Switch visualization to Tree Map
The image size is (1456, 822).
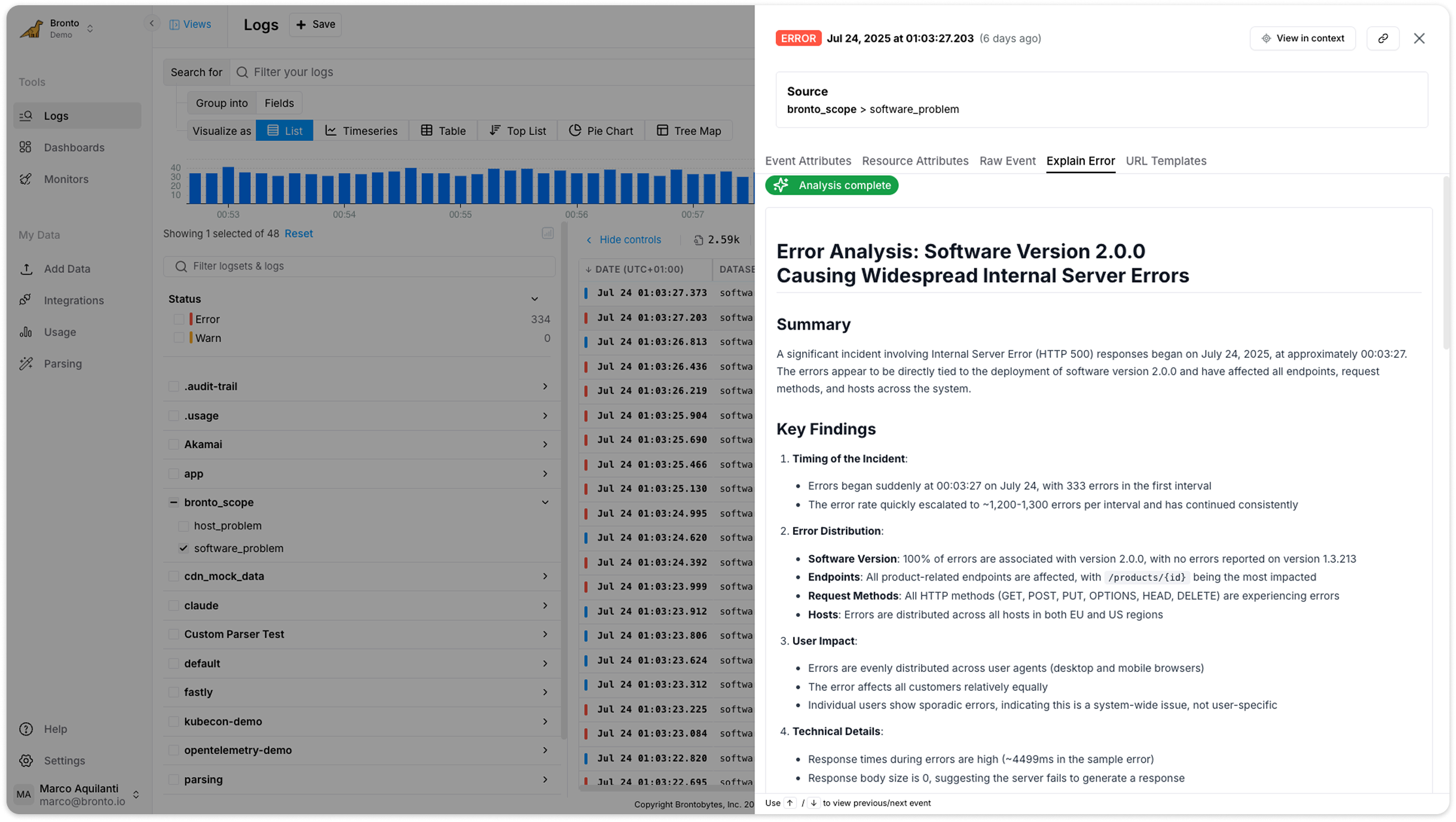coord(688,131)
